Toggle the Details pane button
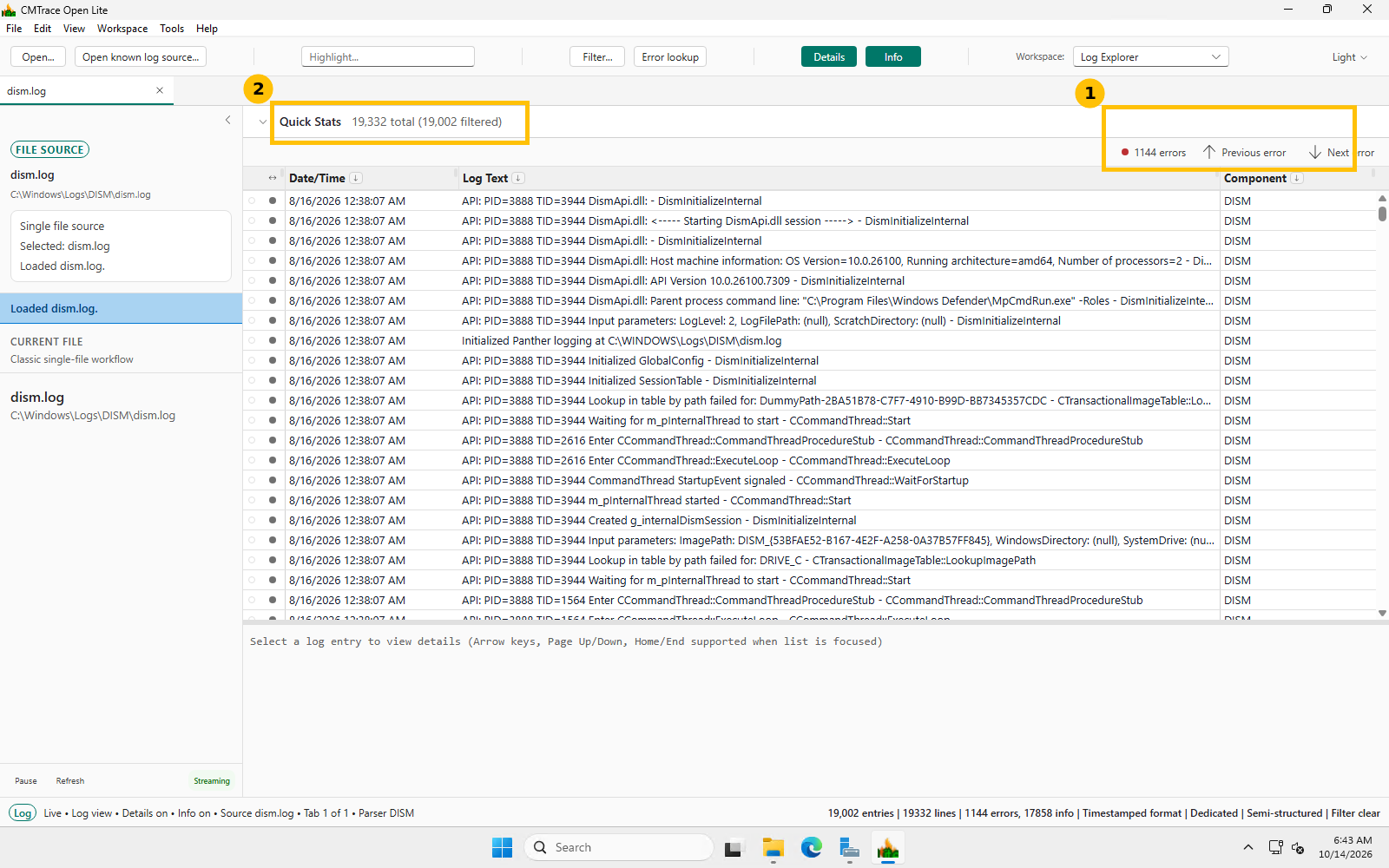 tap(829, 57)
